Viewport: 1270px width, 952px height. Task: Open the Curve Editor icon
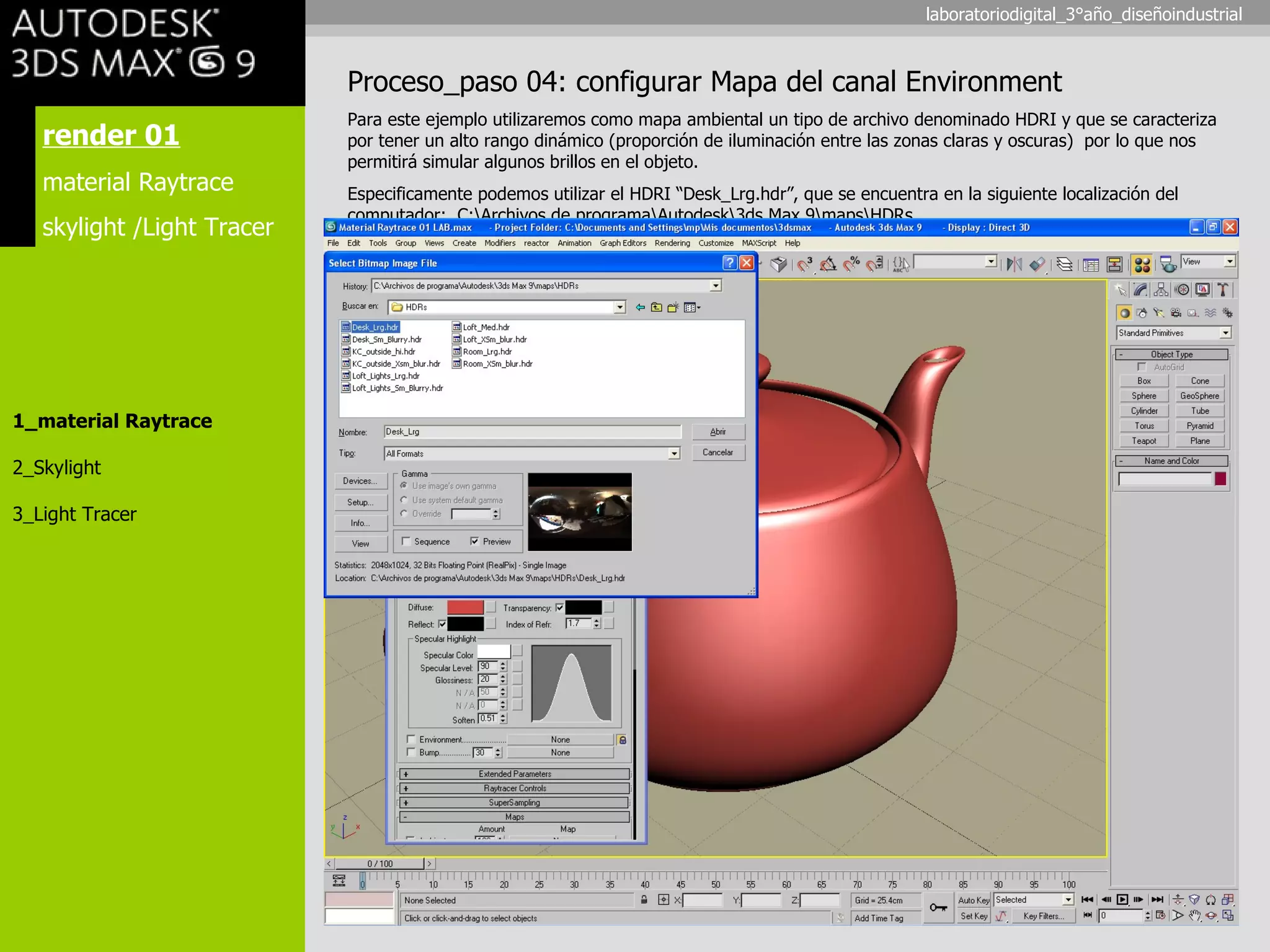[1091, 265]
